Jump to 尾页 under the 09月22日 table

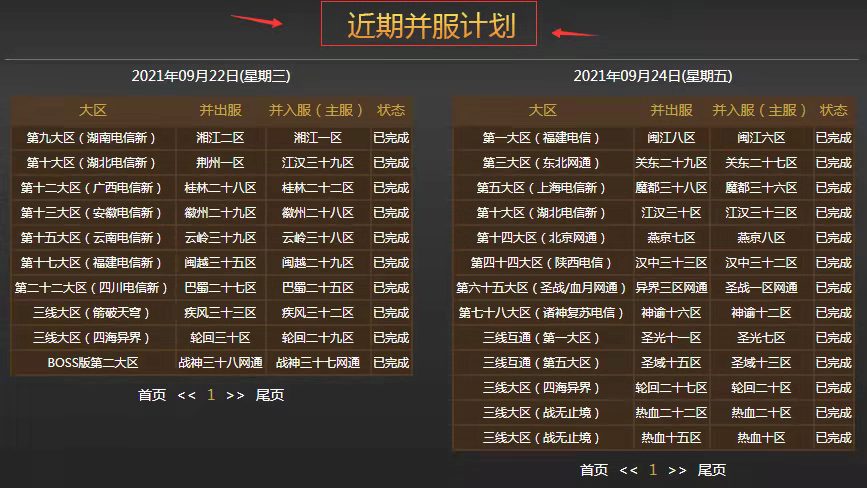click(x=270, y=395)
